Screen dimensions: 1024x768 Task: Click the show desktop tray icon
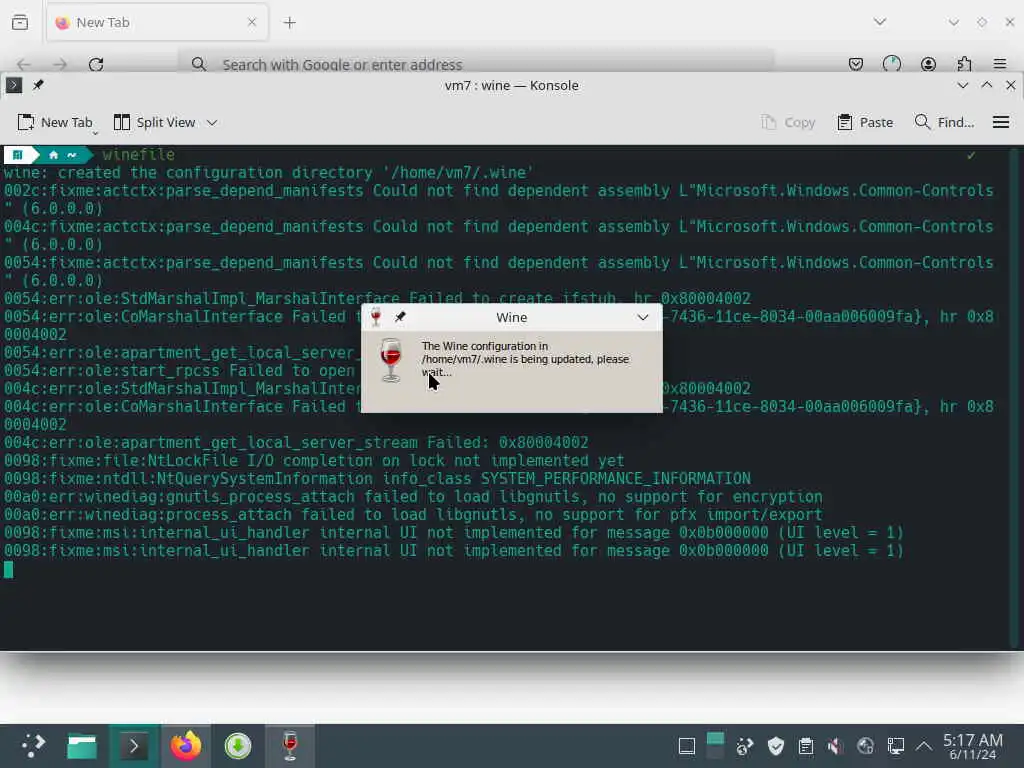(686, 746)
